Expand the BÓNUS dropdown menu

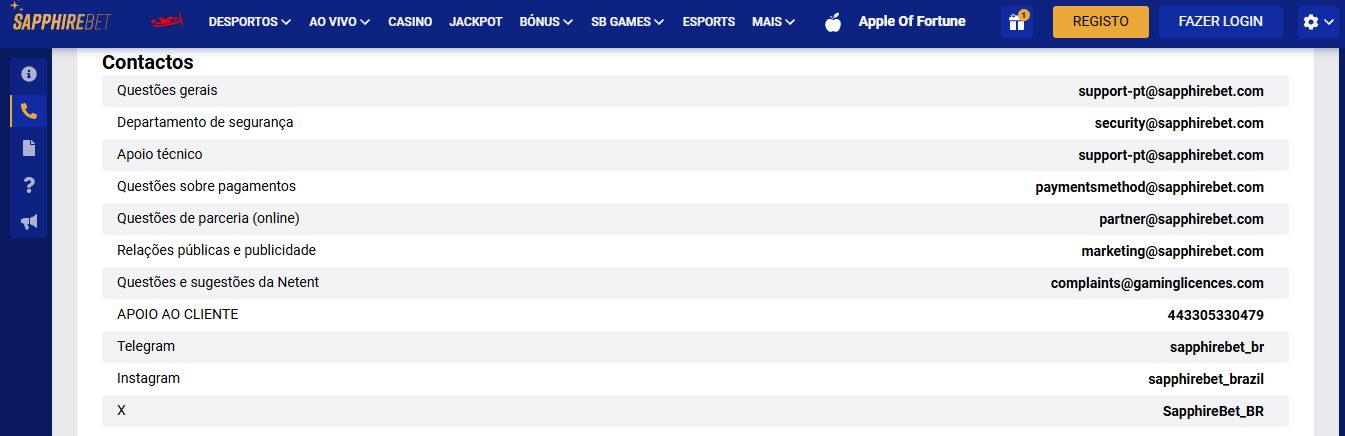click(546, 22)
